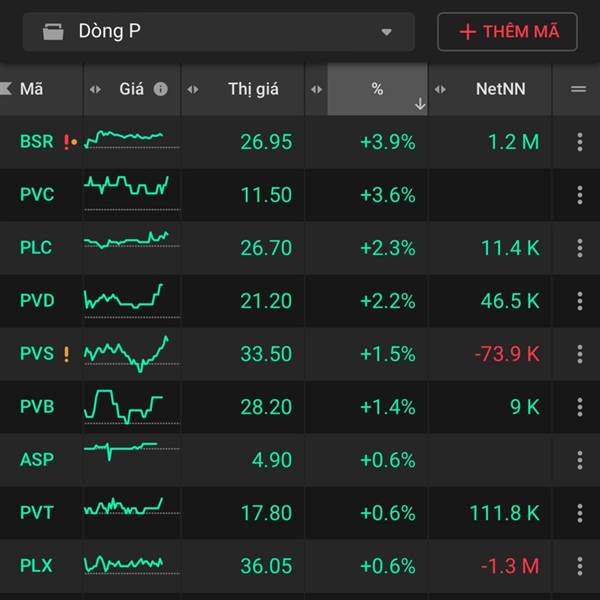The image size is (600, 600).
Task: Switch the Thị giá column with its arrows
Action: pyautogui.click(x=193, y=90)
